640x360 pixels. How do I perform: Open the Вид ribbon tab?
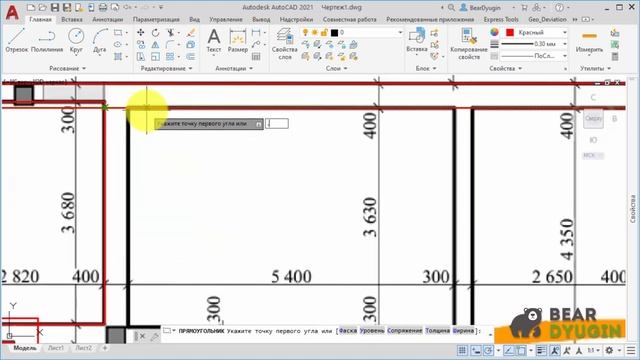point(194,19)
